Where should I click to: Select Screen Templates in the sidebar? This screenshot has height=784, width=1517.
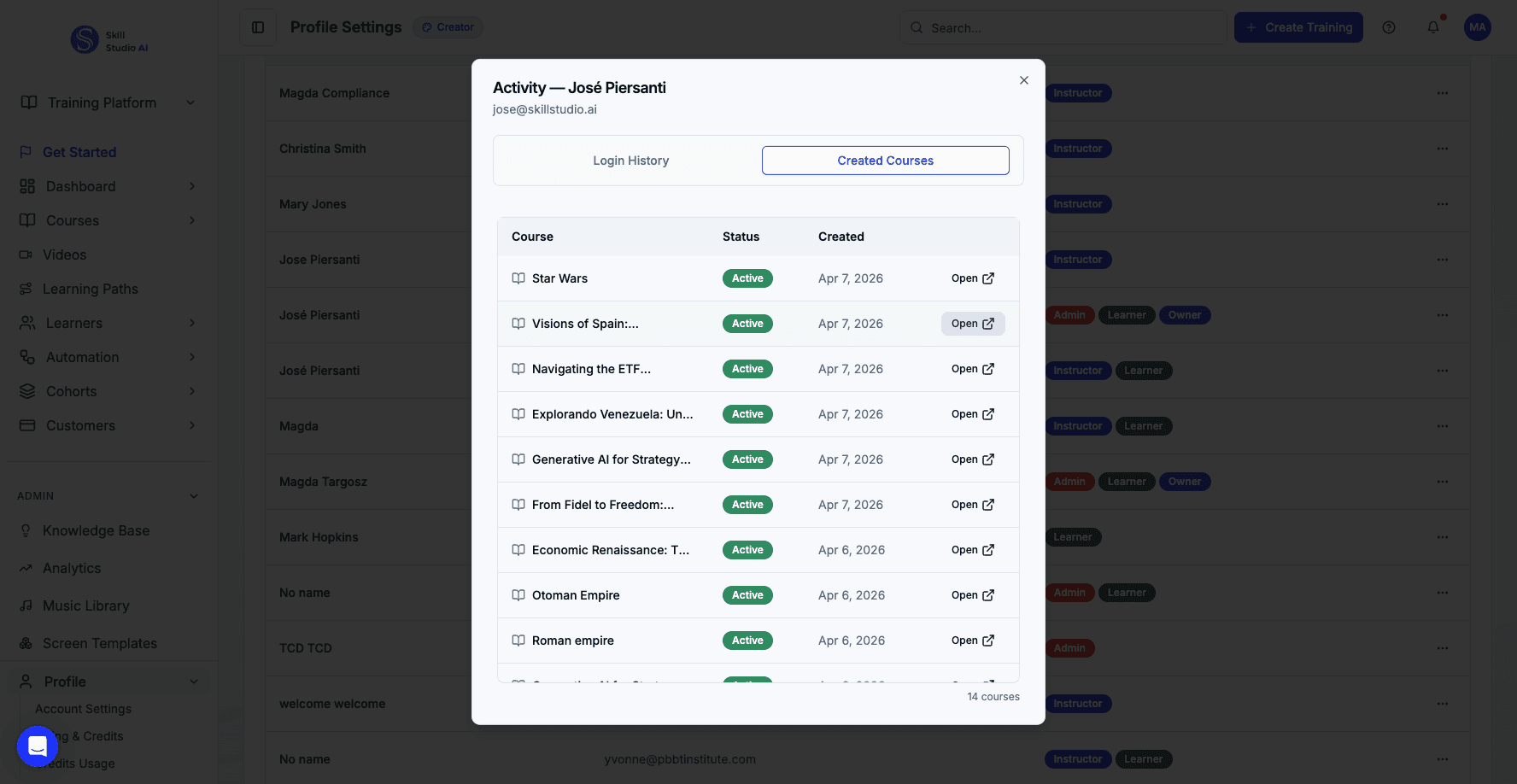(100, 643)
